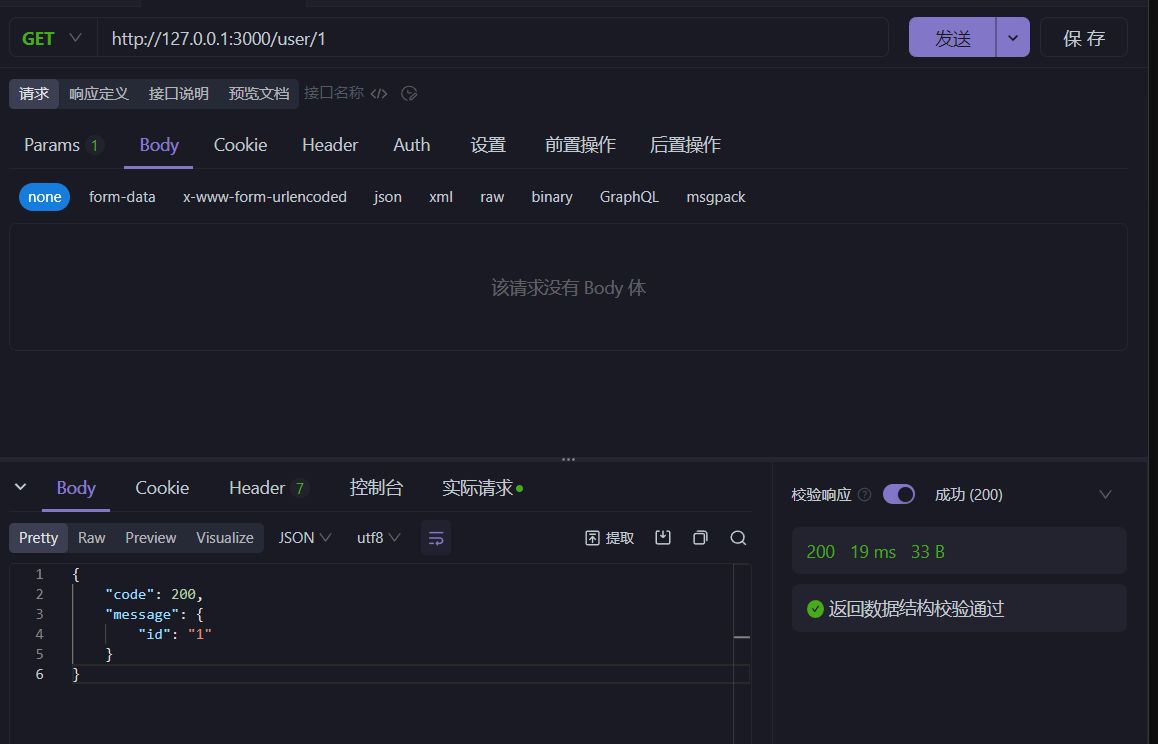Expand the arrow next to 发送
Viewport: 1158px width, 744px height.
pos(1013,38)
